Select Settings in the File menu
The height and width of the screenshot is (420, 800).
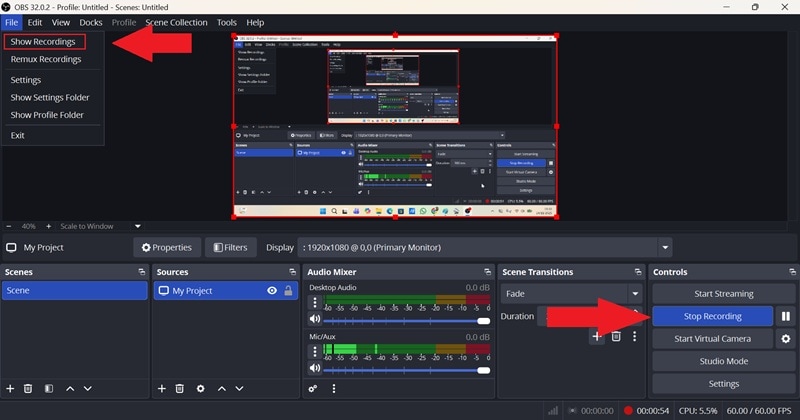(26, 80)
